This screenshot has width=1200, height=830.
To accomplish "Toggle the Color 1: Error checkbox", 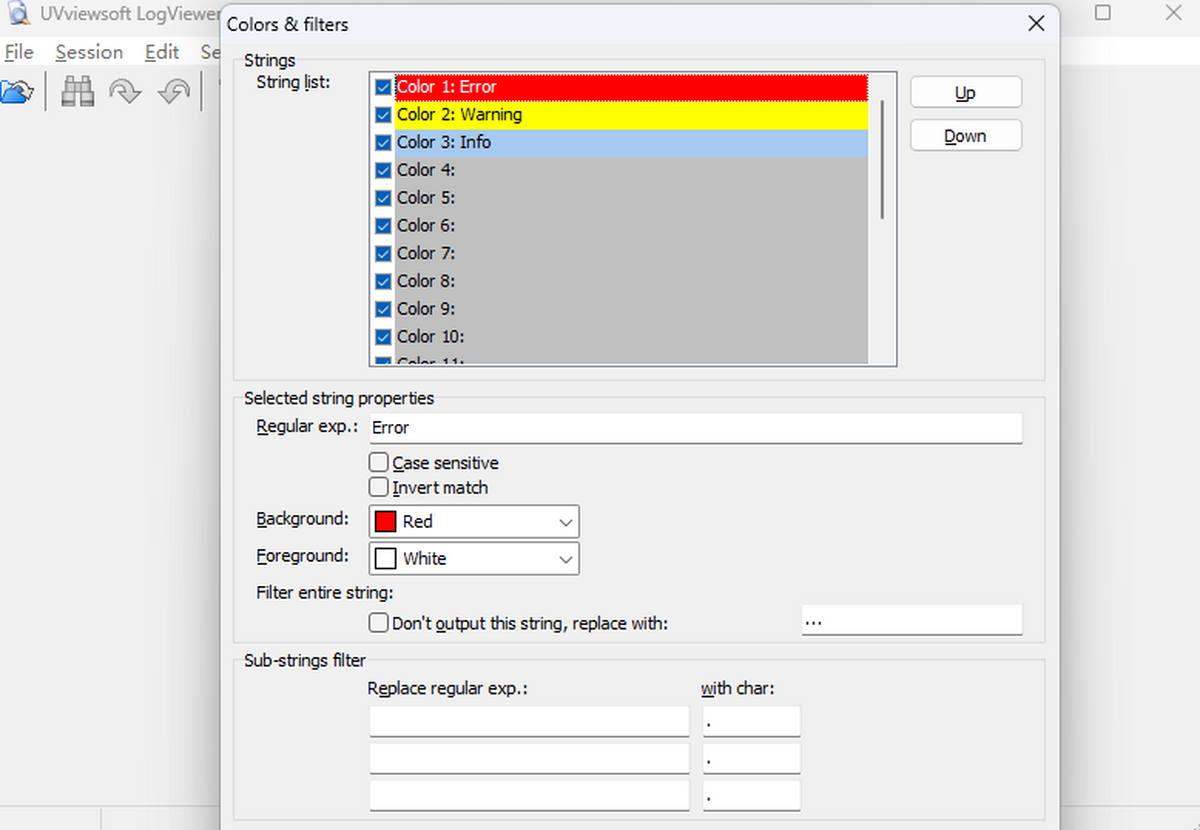I will click(383, 87).
